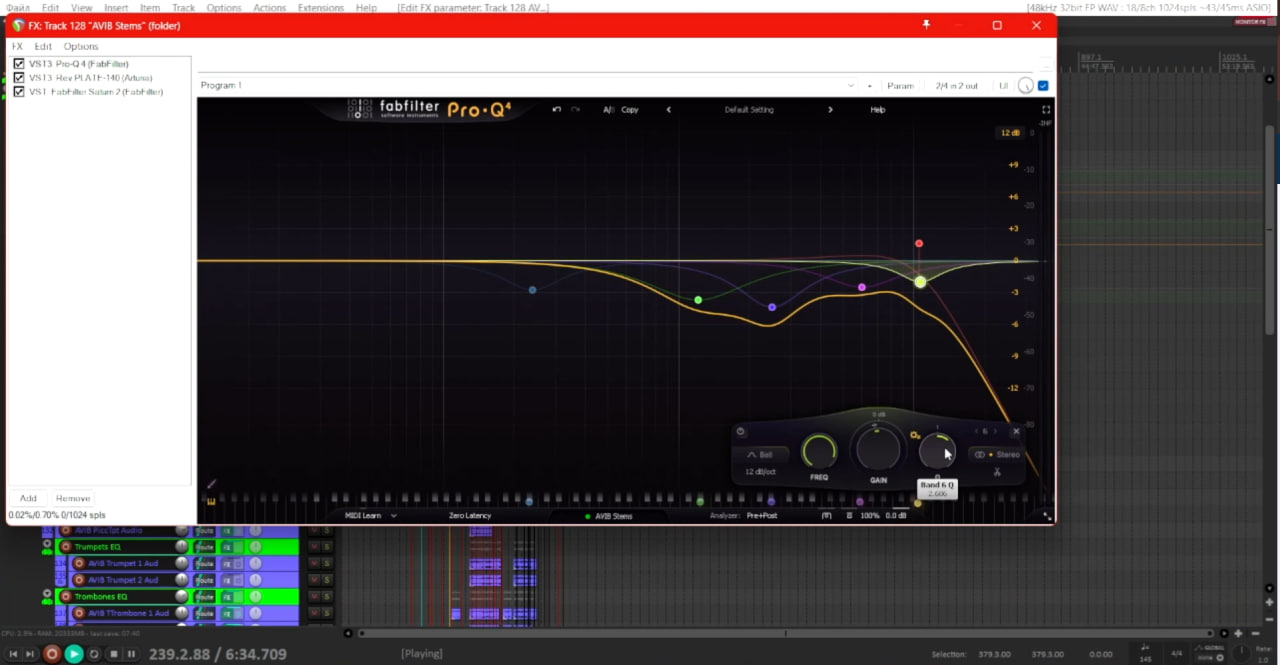
Task: Open the FX menu in FX window
Action: (x=17, y=47)
